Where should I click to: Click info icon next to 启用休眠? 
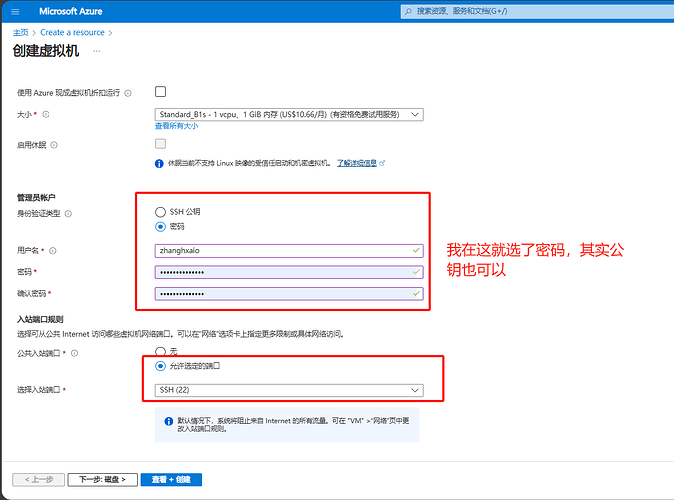pyautogui.click(x=54, y=145)
